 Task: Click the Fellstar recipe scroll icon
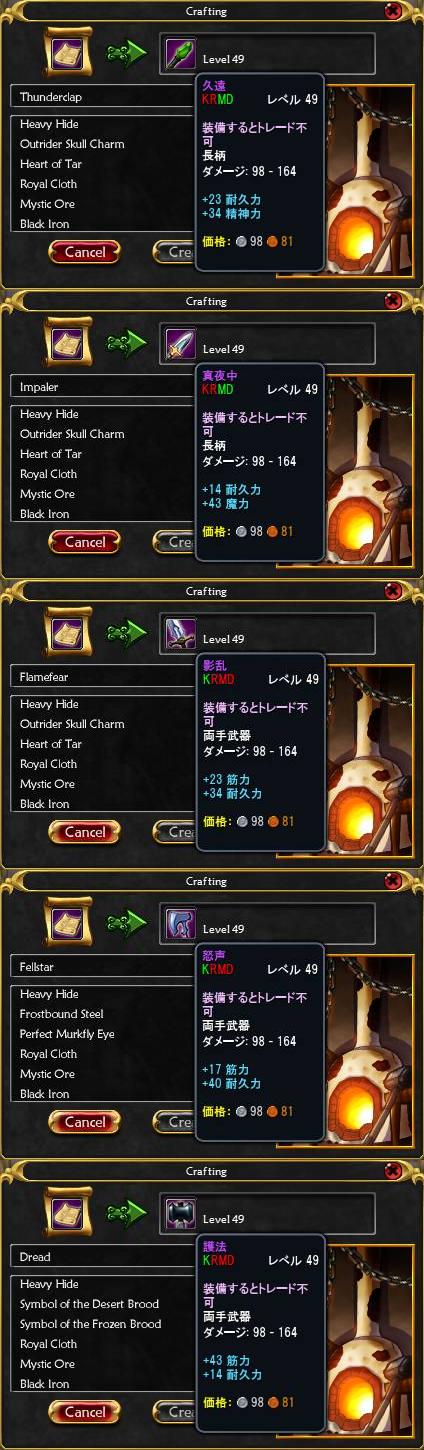click(x=69, y=922)
